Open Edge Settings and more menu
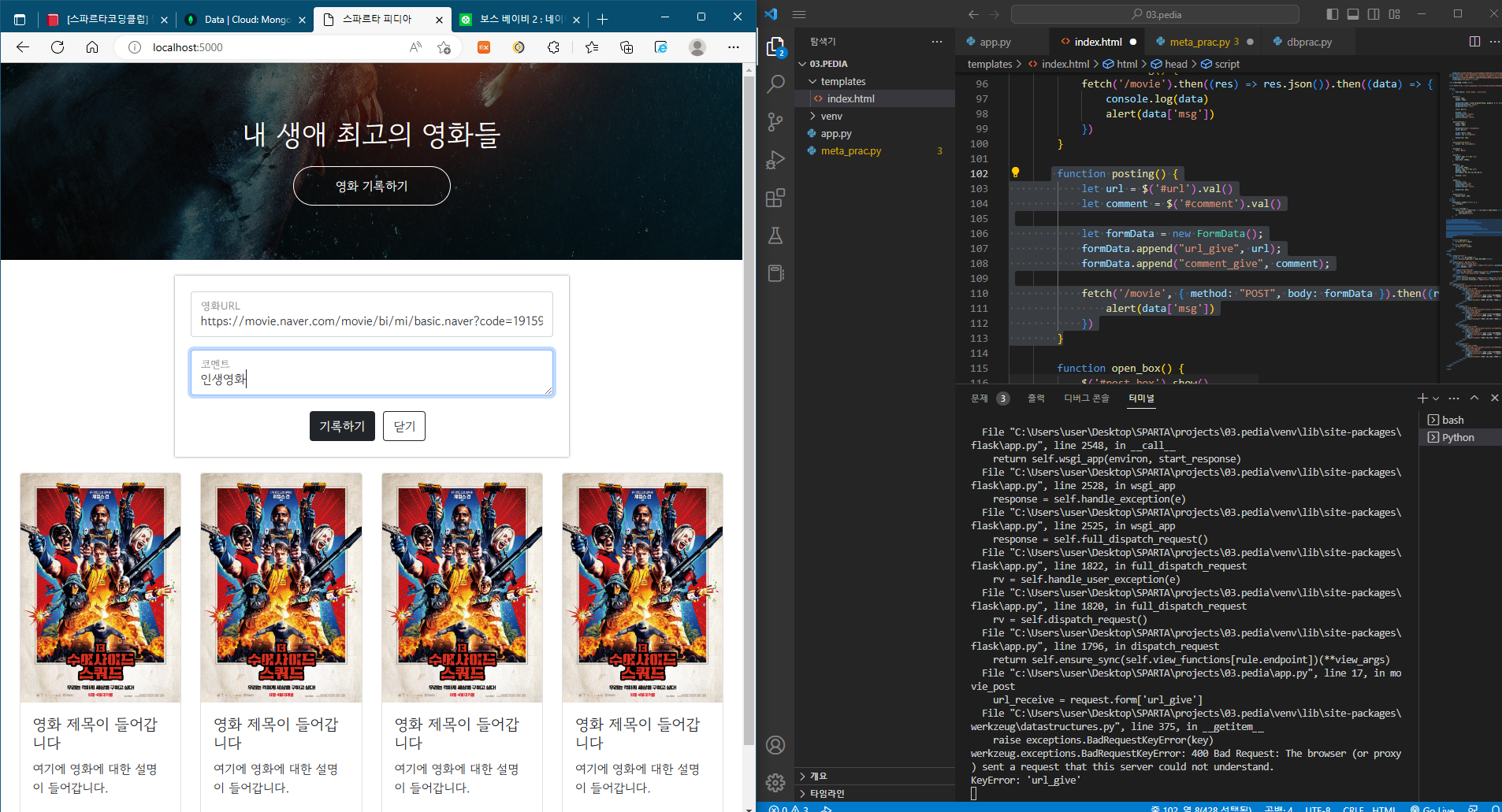Image resolution: width=1502 pixels, height=812 pixels. tap(734, 47)
